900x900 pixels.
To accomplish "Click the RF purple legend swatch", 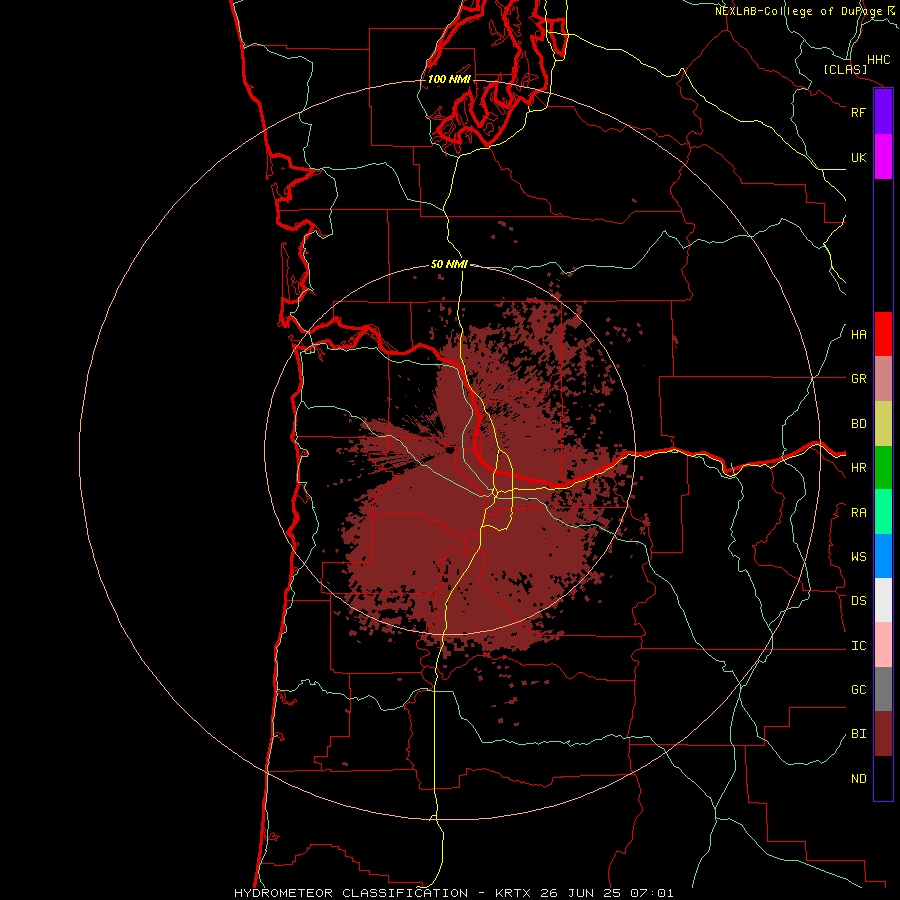I will pos(883,112).
